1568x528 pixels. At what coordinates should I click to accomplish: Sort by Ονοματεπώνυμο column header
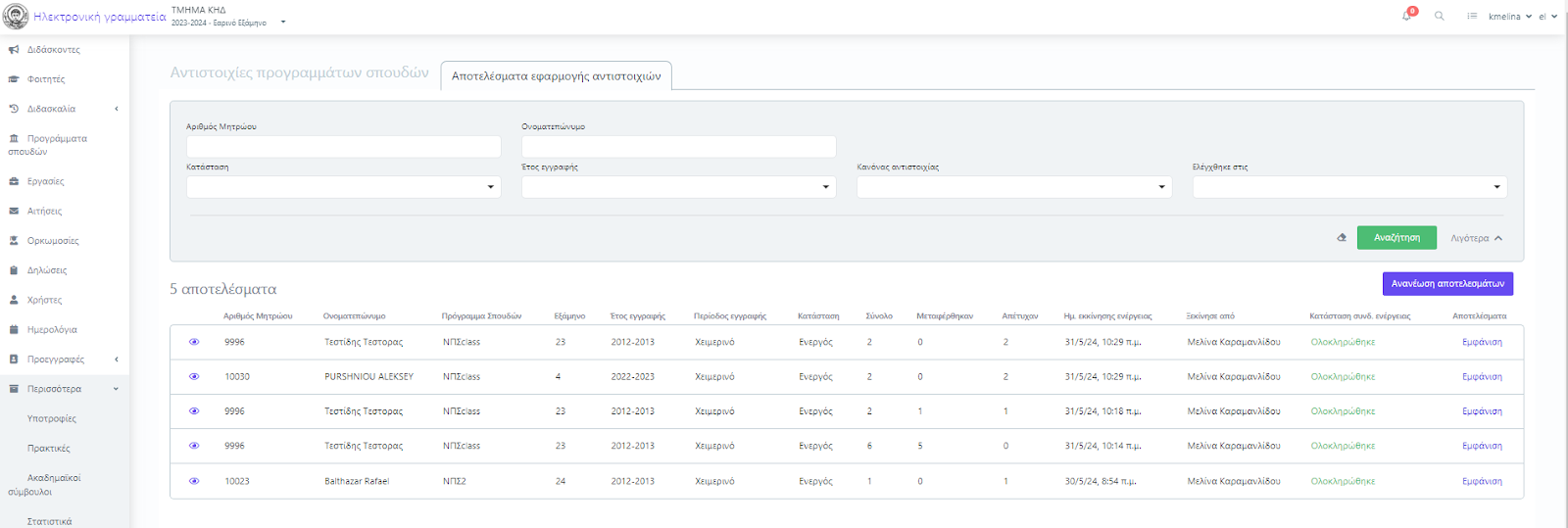click(x=355, y=315)
